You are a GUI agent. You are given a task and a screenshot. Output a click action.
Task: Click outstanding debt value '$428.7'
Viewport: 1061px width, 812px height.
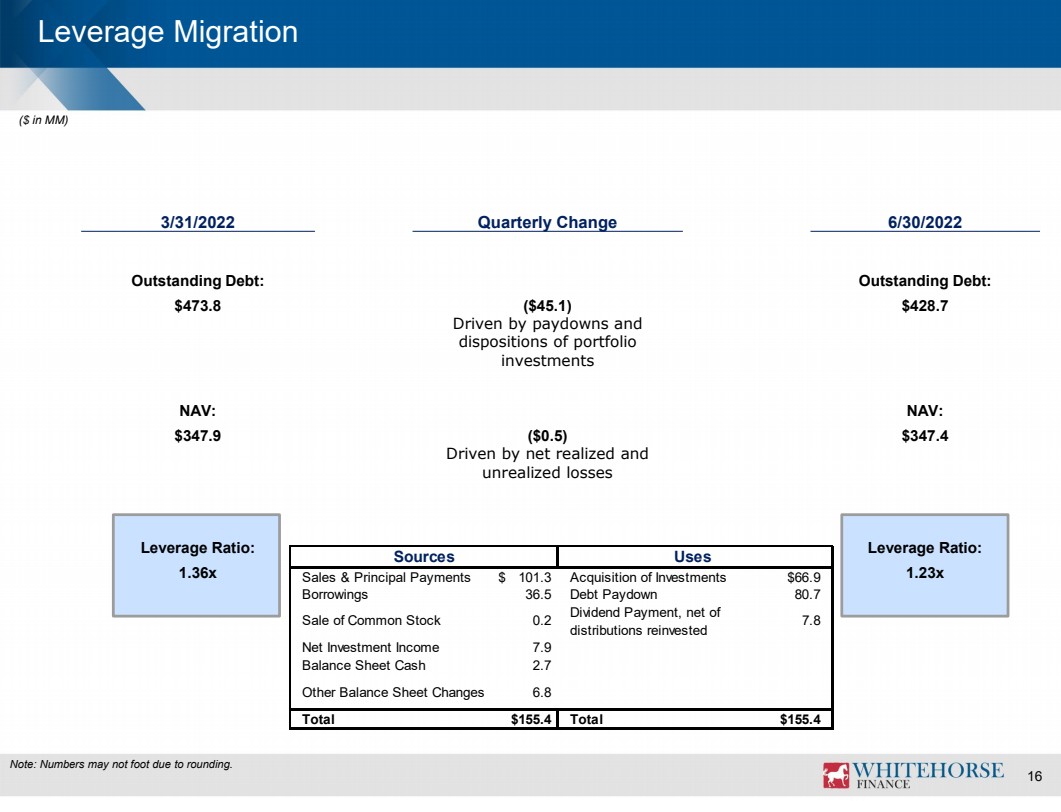click(925, 306)
